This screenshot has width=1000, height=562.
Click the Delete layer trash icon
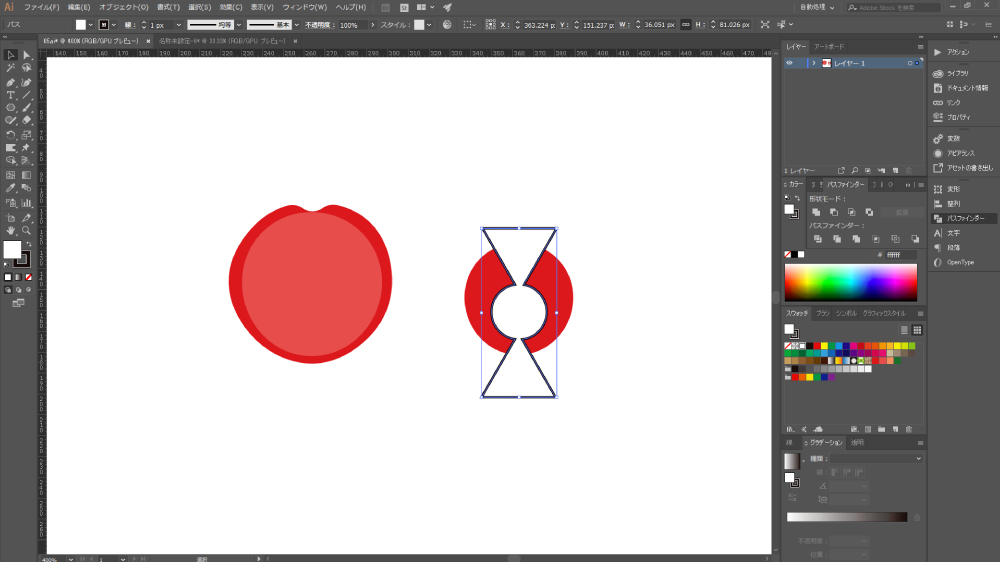(x=909, y=171)
